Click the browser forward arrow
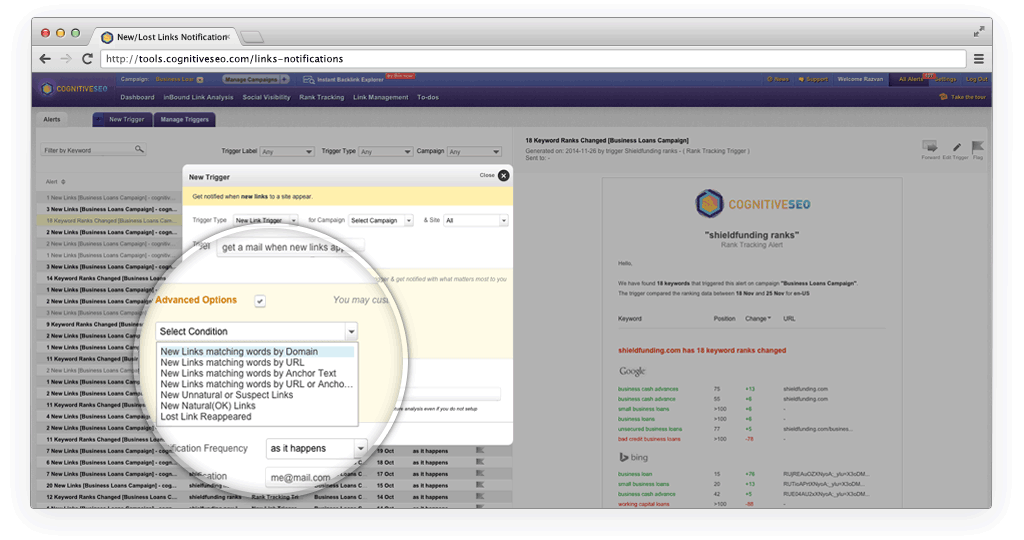Image resolution: width=1024 pixels, height=540 pixels. [66, 59]
